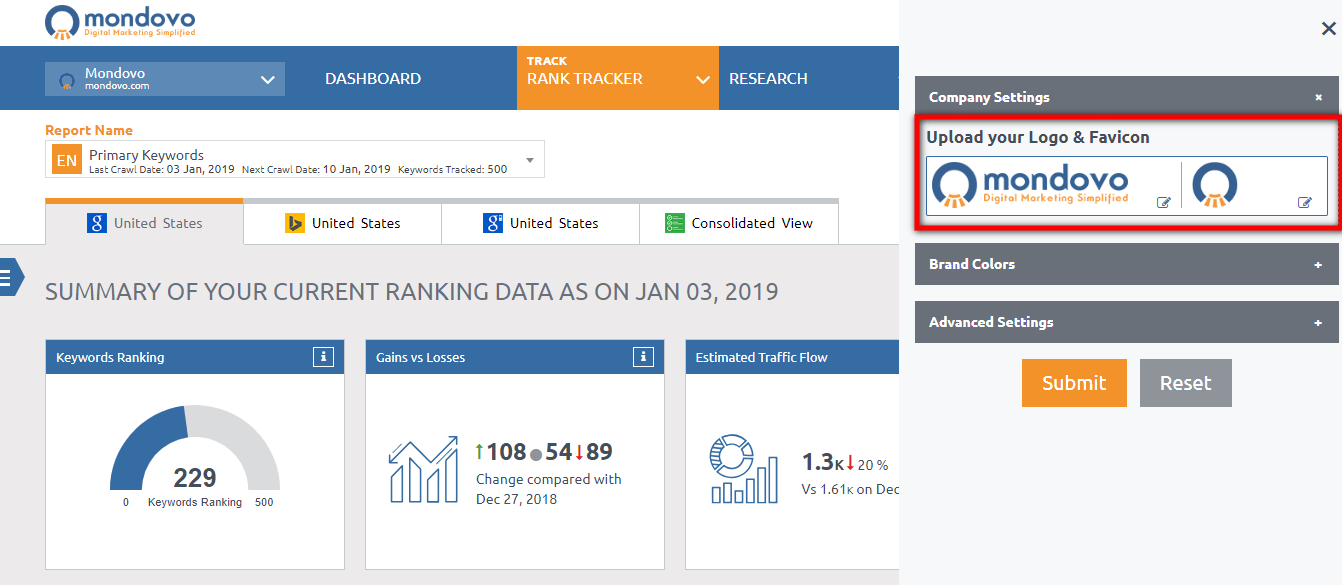Click the green 108 gains value

pos(506,452)
